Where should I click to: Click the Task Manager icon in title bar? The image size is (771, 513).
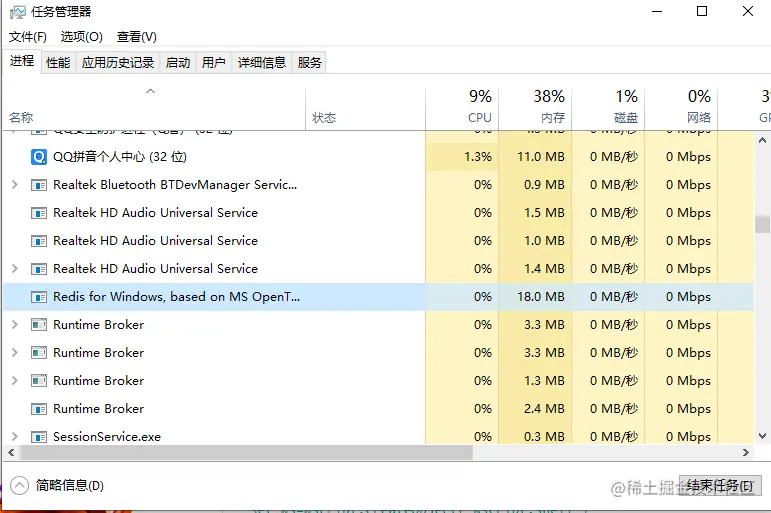[17, 12]
